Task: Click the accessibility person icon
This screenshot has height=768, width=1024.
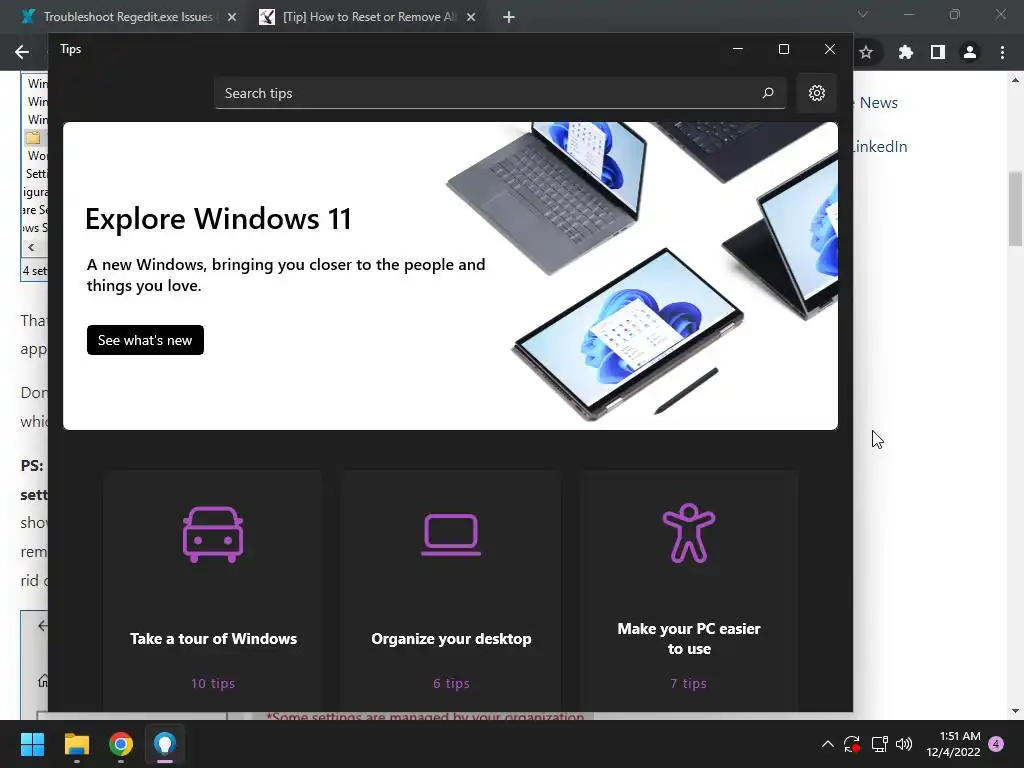Action: pos(688,533)
